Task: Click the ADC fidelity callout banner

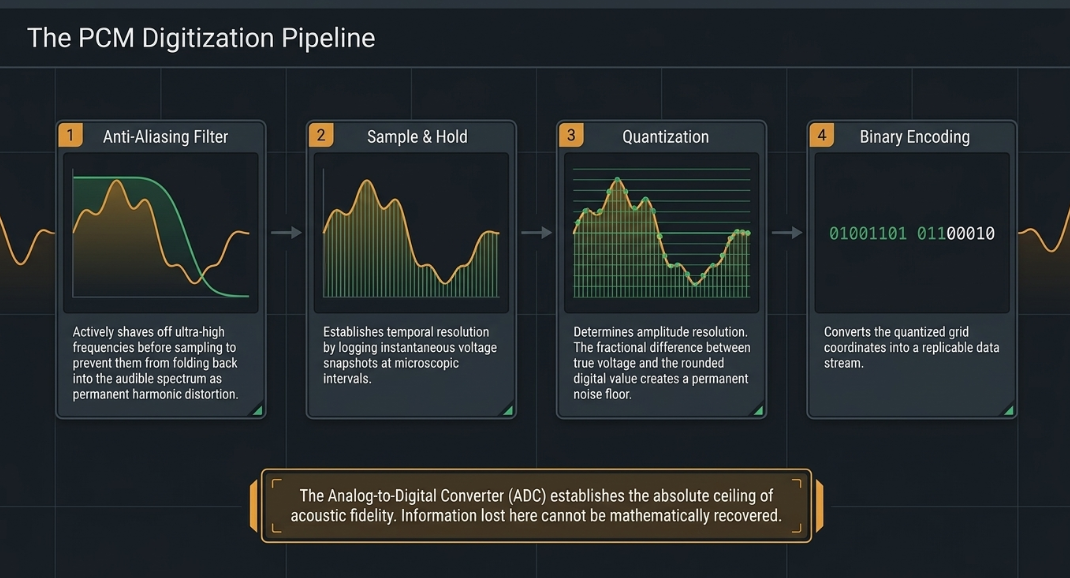Action: 536,506
